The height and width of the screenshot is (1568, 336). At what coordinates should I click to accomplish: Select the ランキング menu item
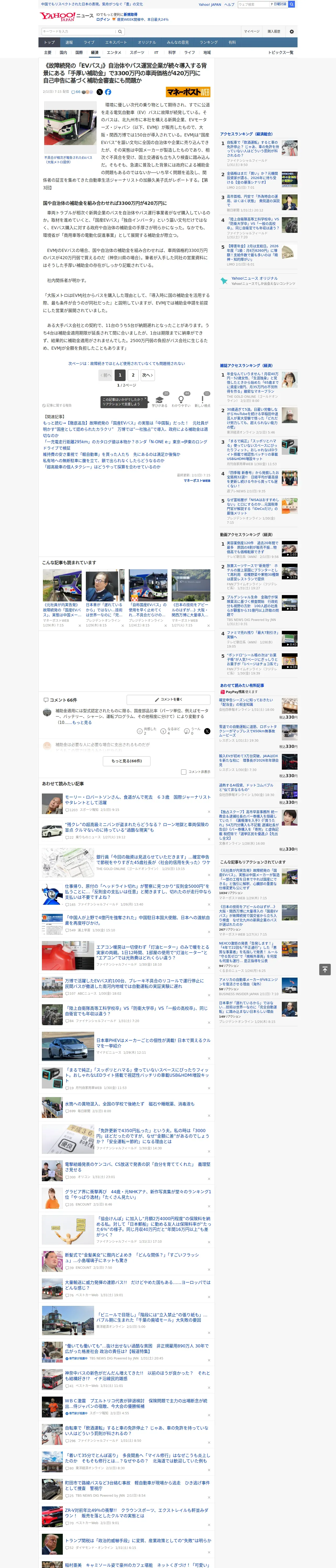point(209,43)
